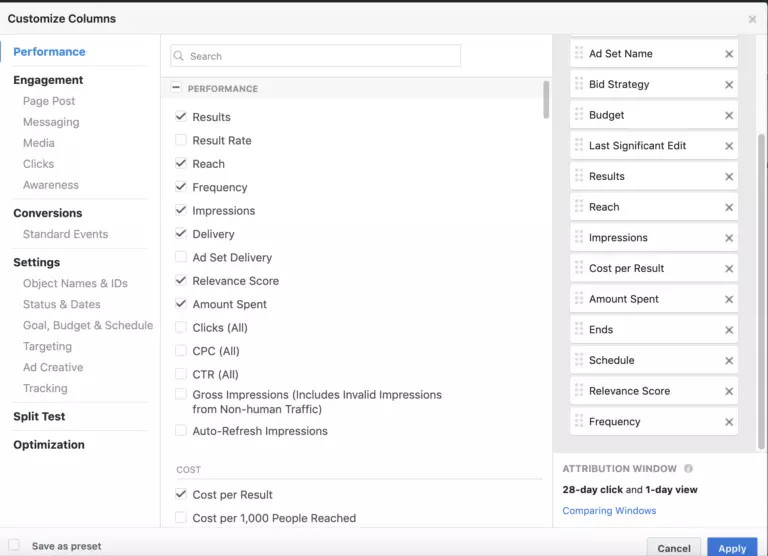The image size is (768, 556).
Task: Remove the Relevance Score column
Action: [729, 392]
